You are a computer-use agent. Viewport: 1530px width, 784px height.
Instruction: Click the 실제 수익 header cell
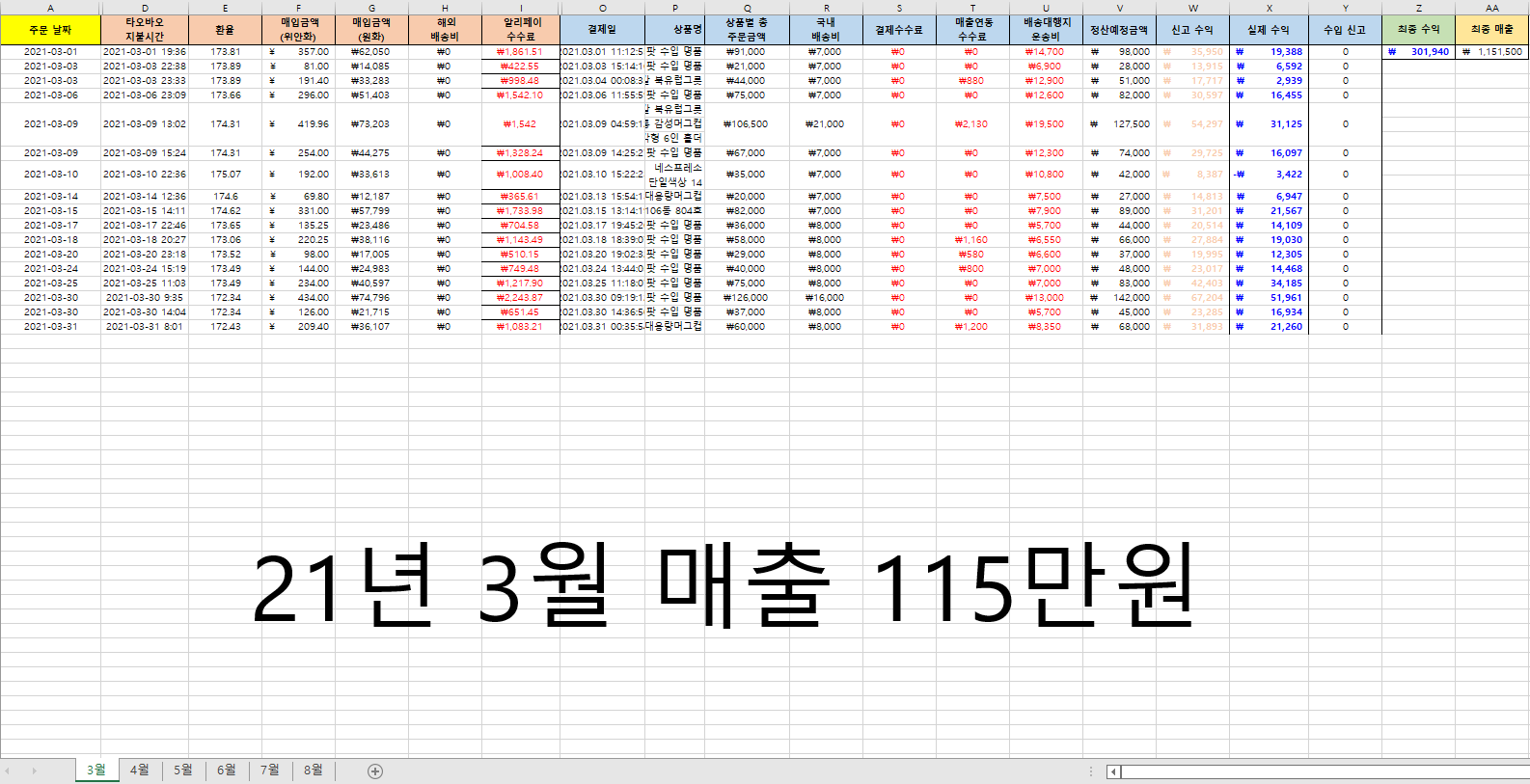coord(1269,30)
